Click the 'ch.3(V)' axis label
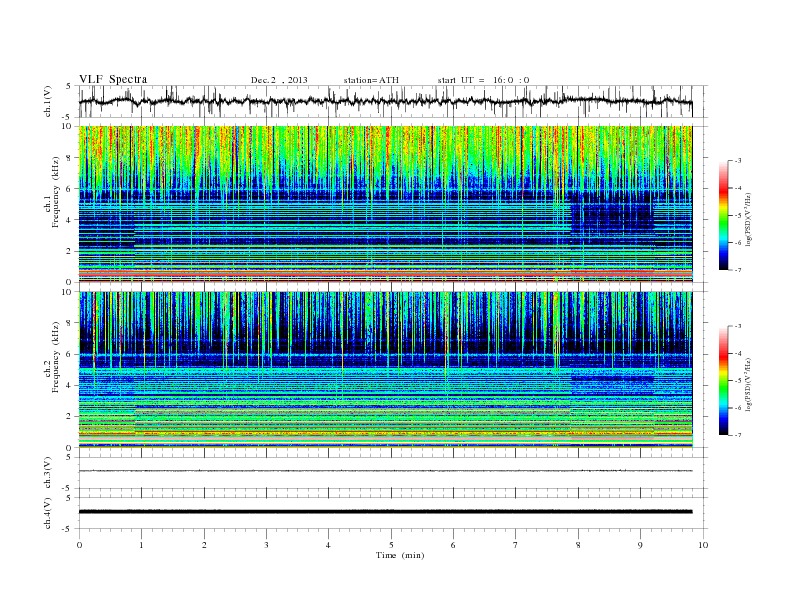This screenshot has width=792, height=612. click(x=48, y=473)
